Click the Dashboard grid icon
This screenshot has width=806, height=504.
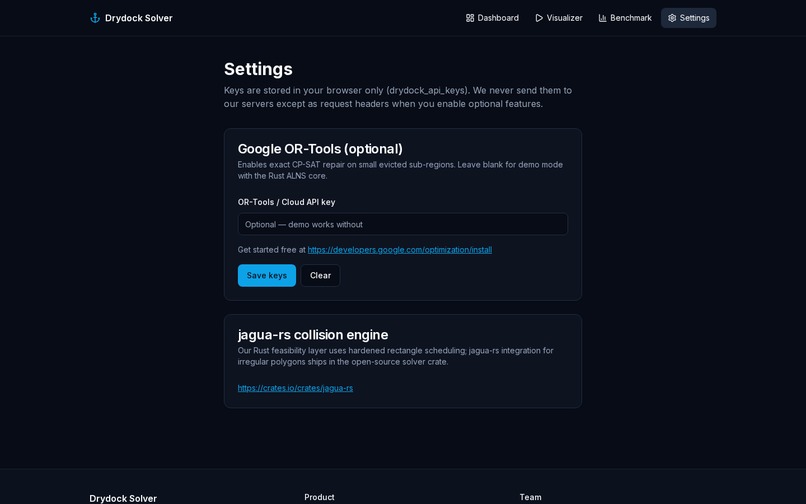470,18
